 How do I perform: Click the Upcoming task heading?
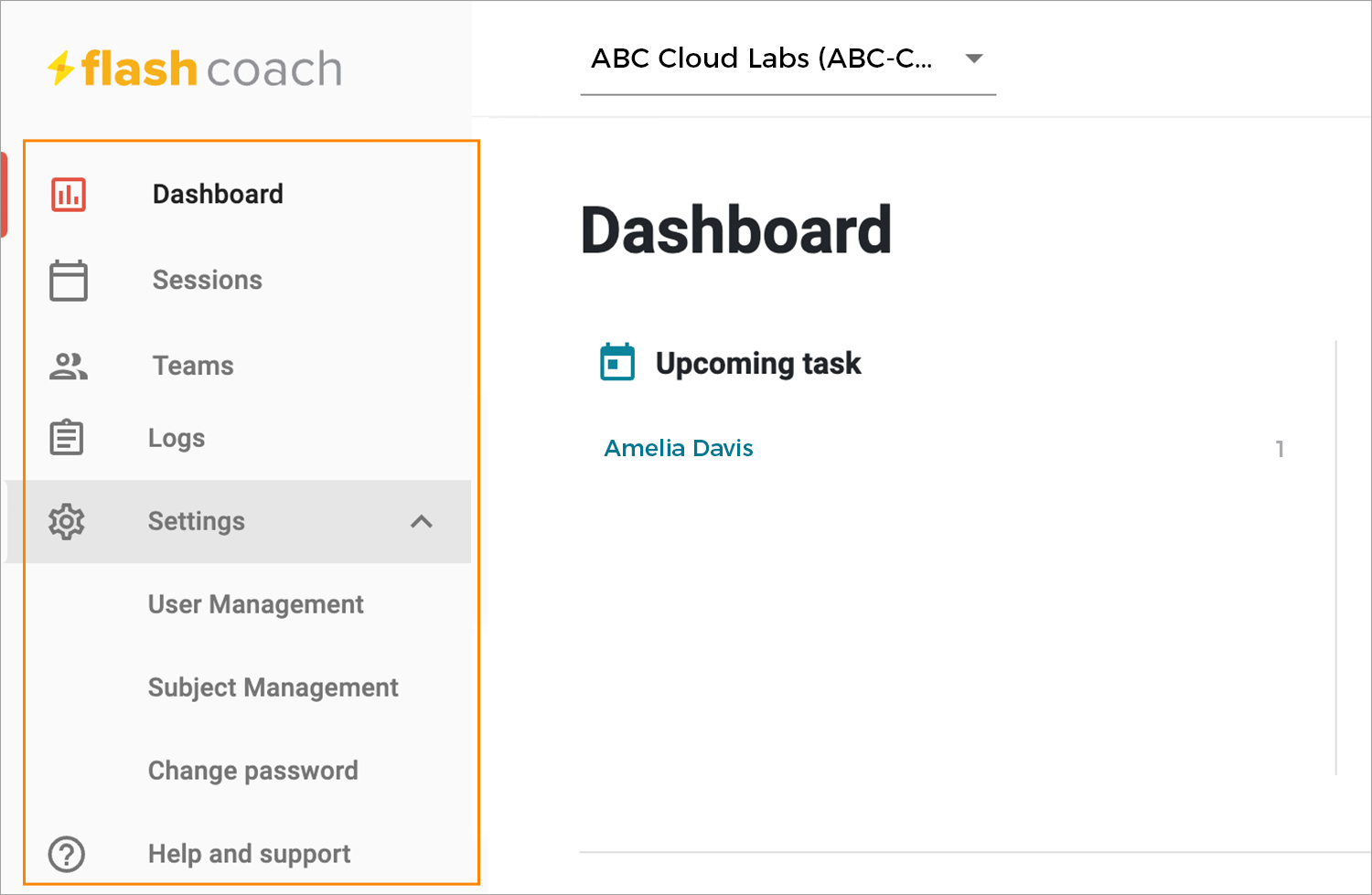pos(758,363)
